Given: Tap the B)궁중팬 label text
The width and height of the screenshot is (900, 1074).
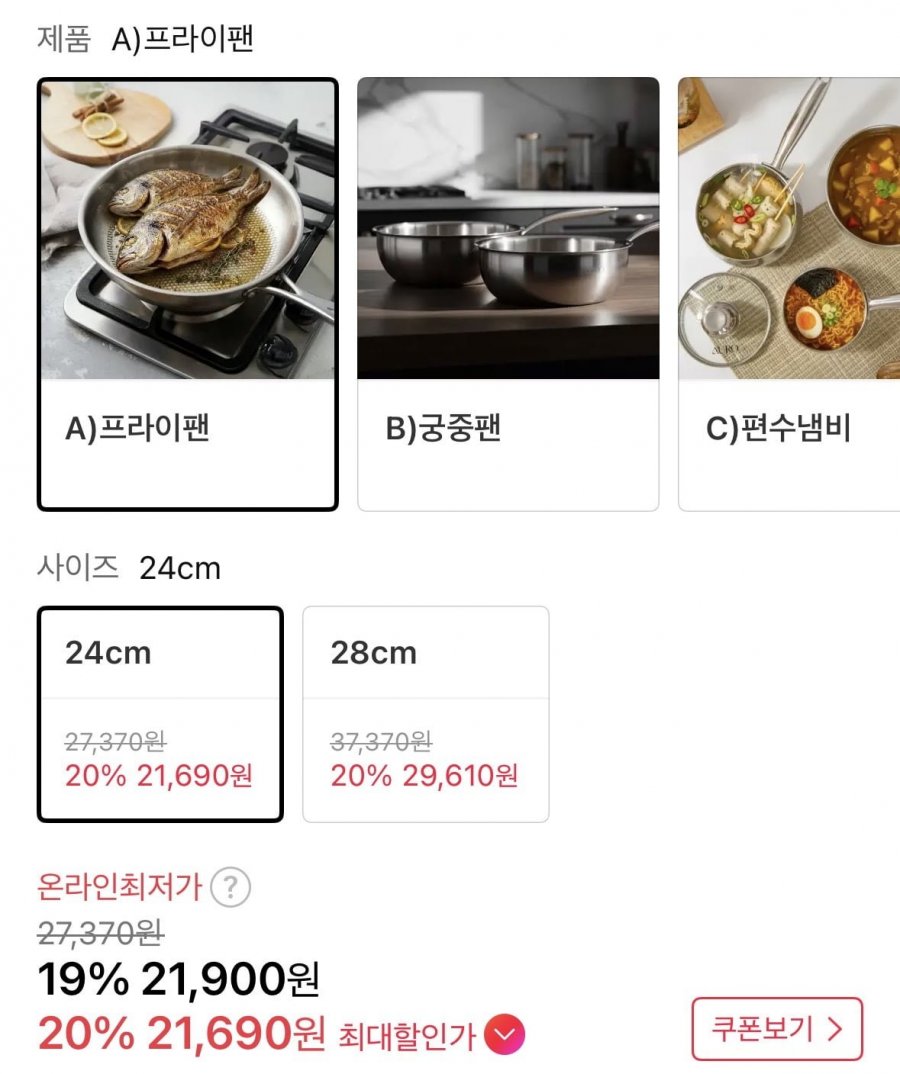Looking at the screenshot, I should (x=443, y=428).
